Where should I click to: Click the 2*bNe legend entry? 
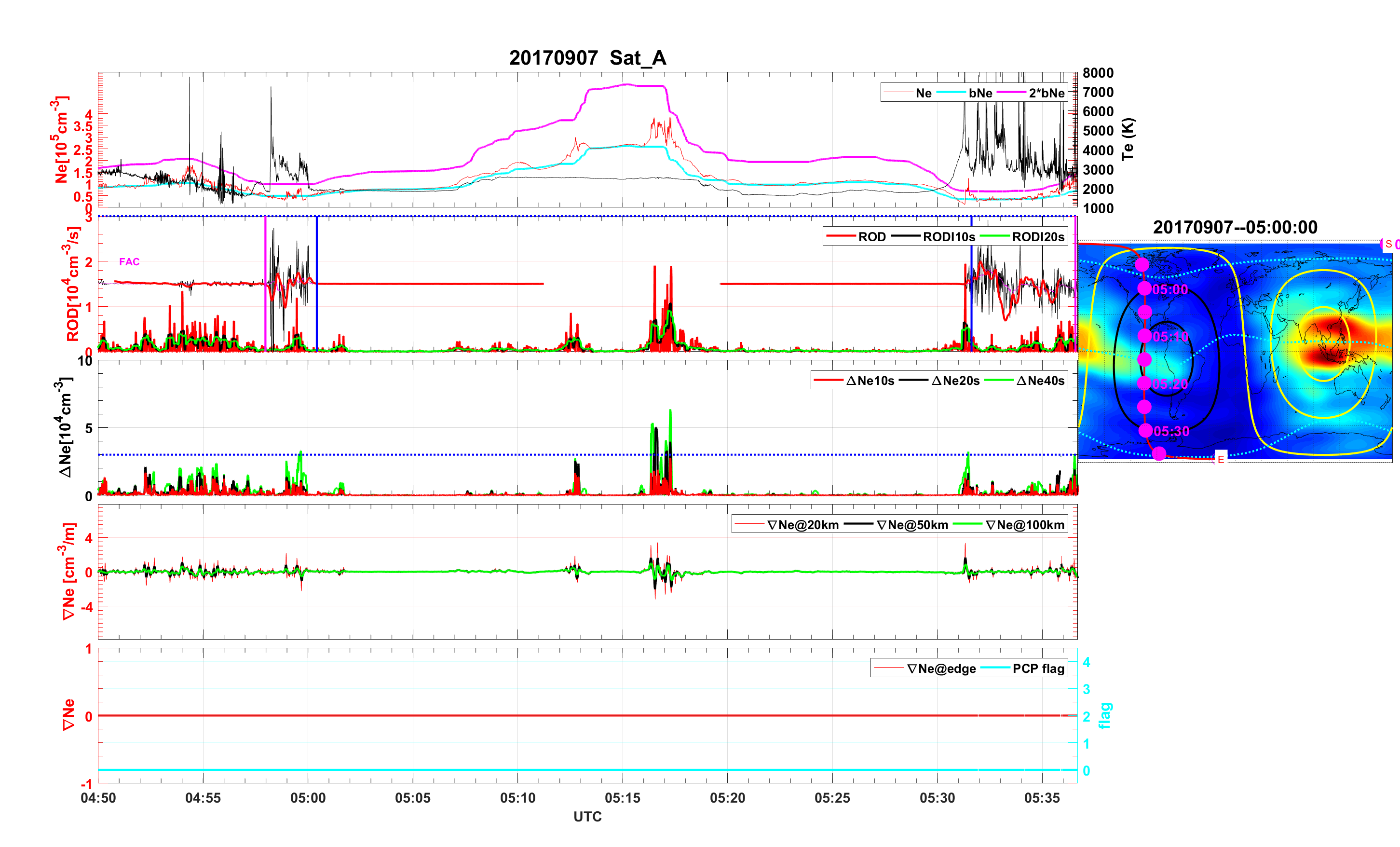point(1046,93)
